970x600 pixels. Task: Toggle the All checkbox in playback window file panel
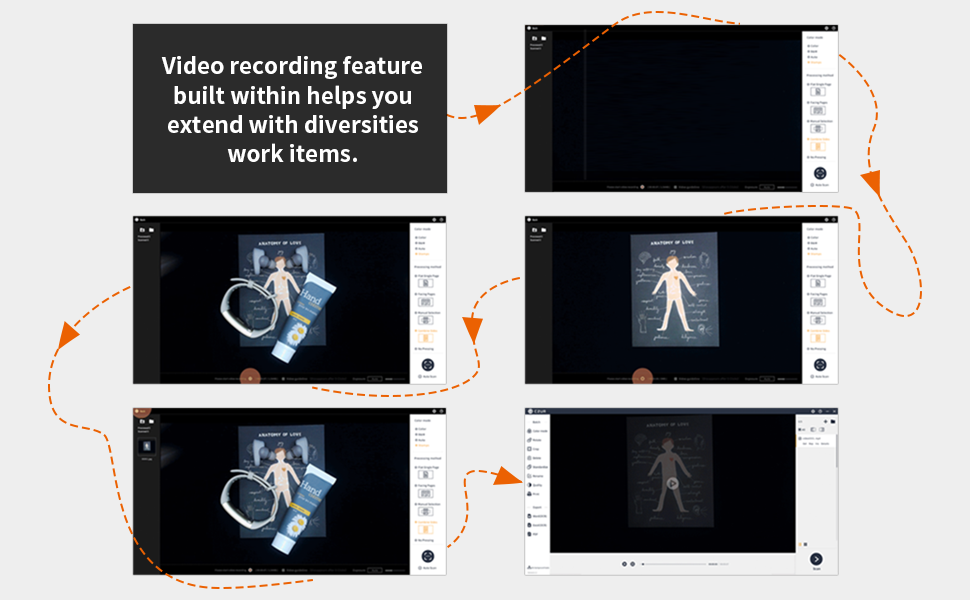click(802, 429)
